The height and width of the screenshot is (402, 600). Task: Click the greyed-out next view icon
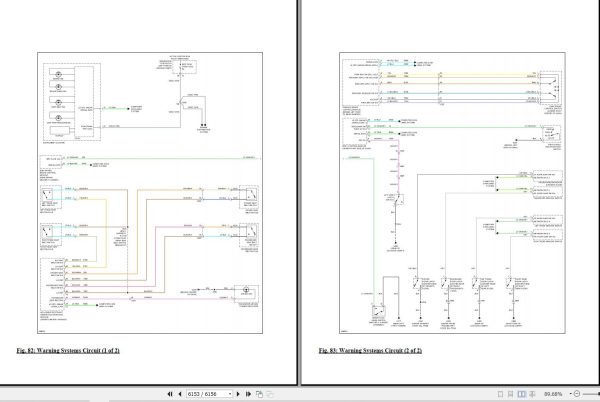[x=270, y=394]
